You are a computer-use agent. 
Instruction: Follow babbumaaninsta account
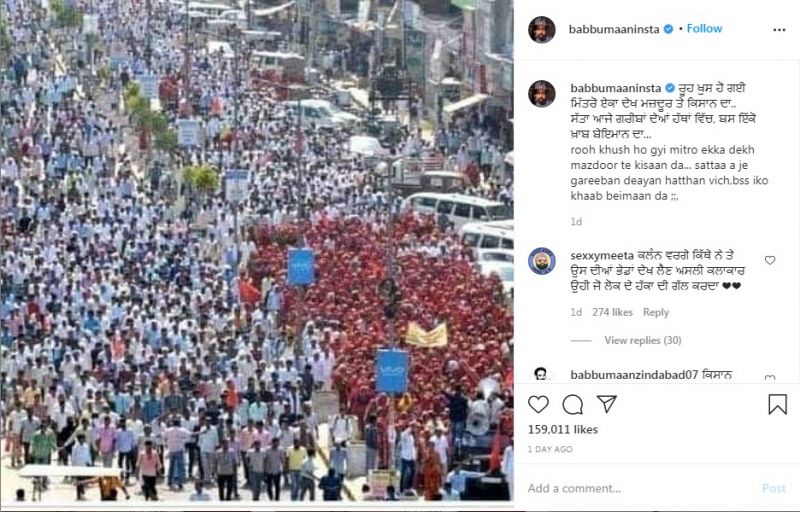704,29
